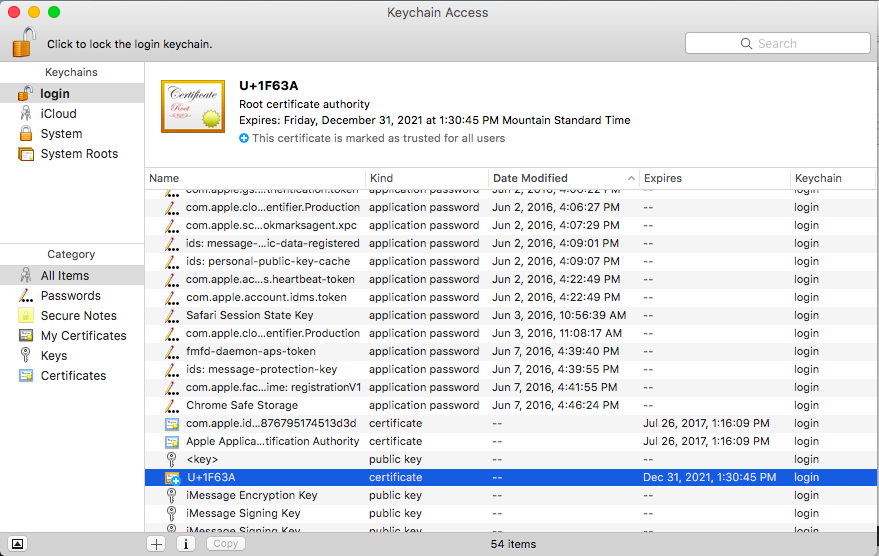Select Apple Application certificate authority row
This screenshot has width=879, height=556.
click(272, 441)
